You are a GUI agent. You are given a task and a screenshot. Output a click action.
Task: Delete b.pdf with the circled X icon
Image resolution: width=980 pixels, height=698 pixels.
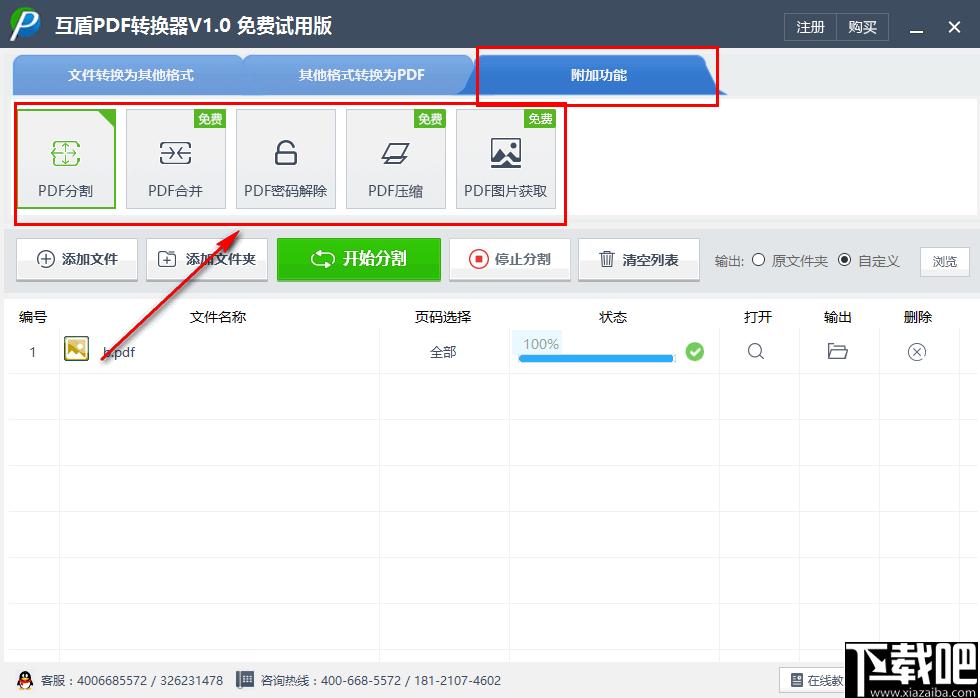(916, 352)
